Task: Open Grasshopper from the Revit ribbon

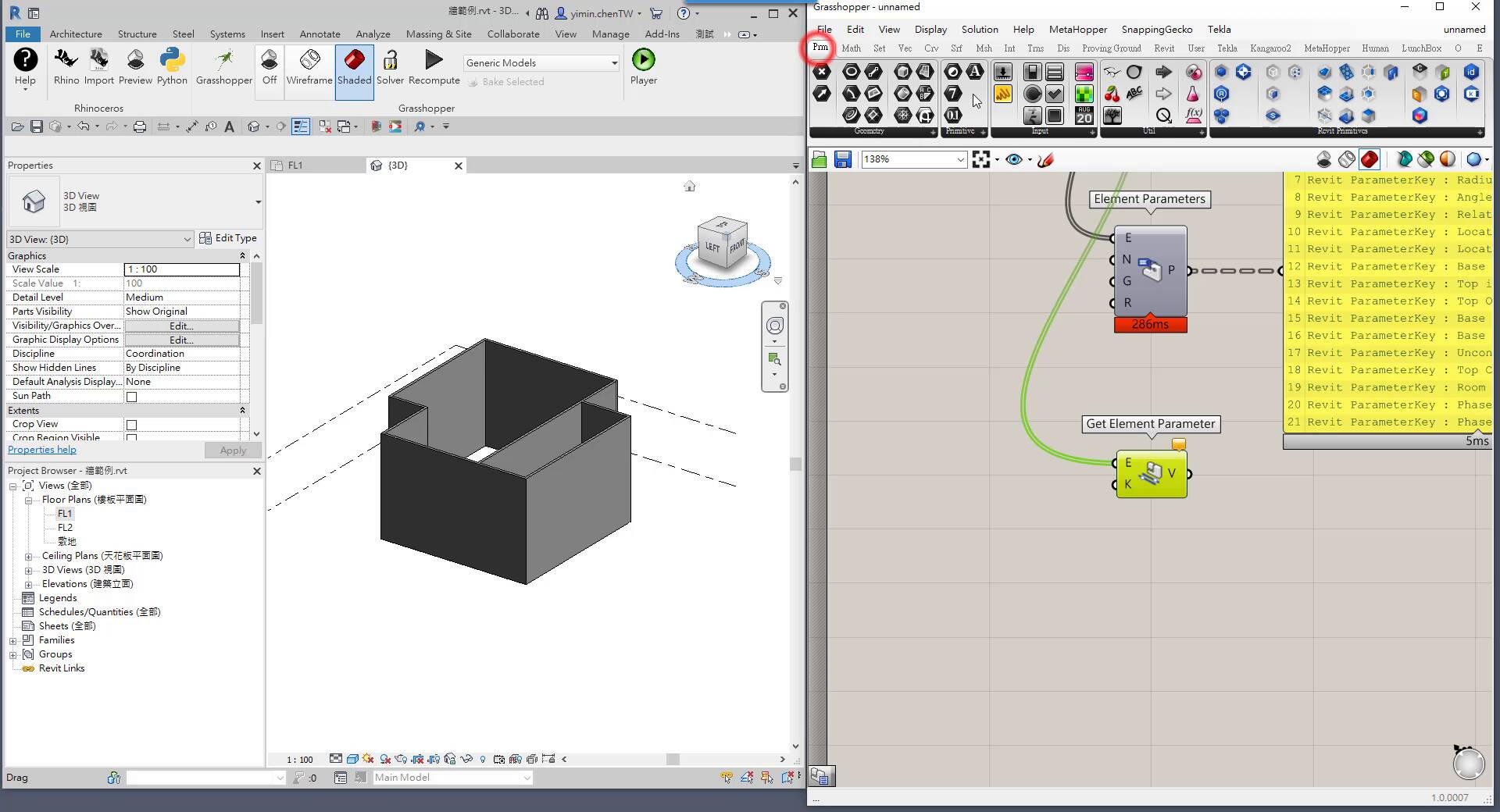Action: 224,67
